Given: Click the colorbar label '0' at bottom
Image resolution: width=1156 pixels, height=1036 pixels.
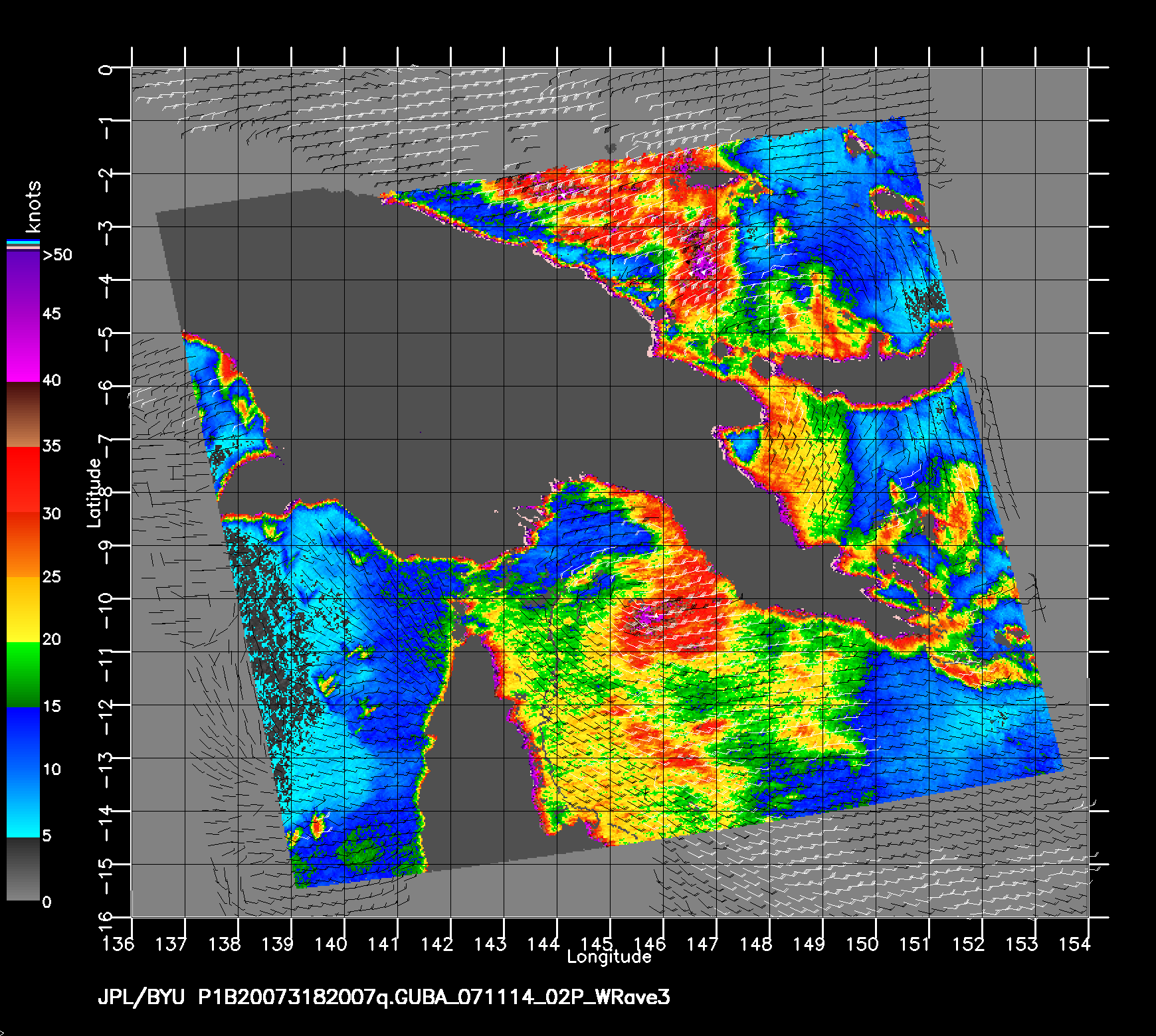Looking at the screenshot, I should click(47, 902).
